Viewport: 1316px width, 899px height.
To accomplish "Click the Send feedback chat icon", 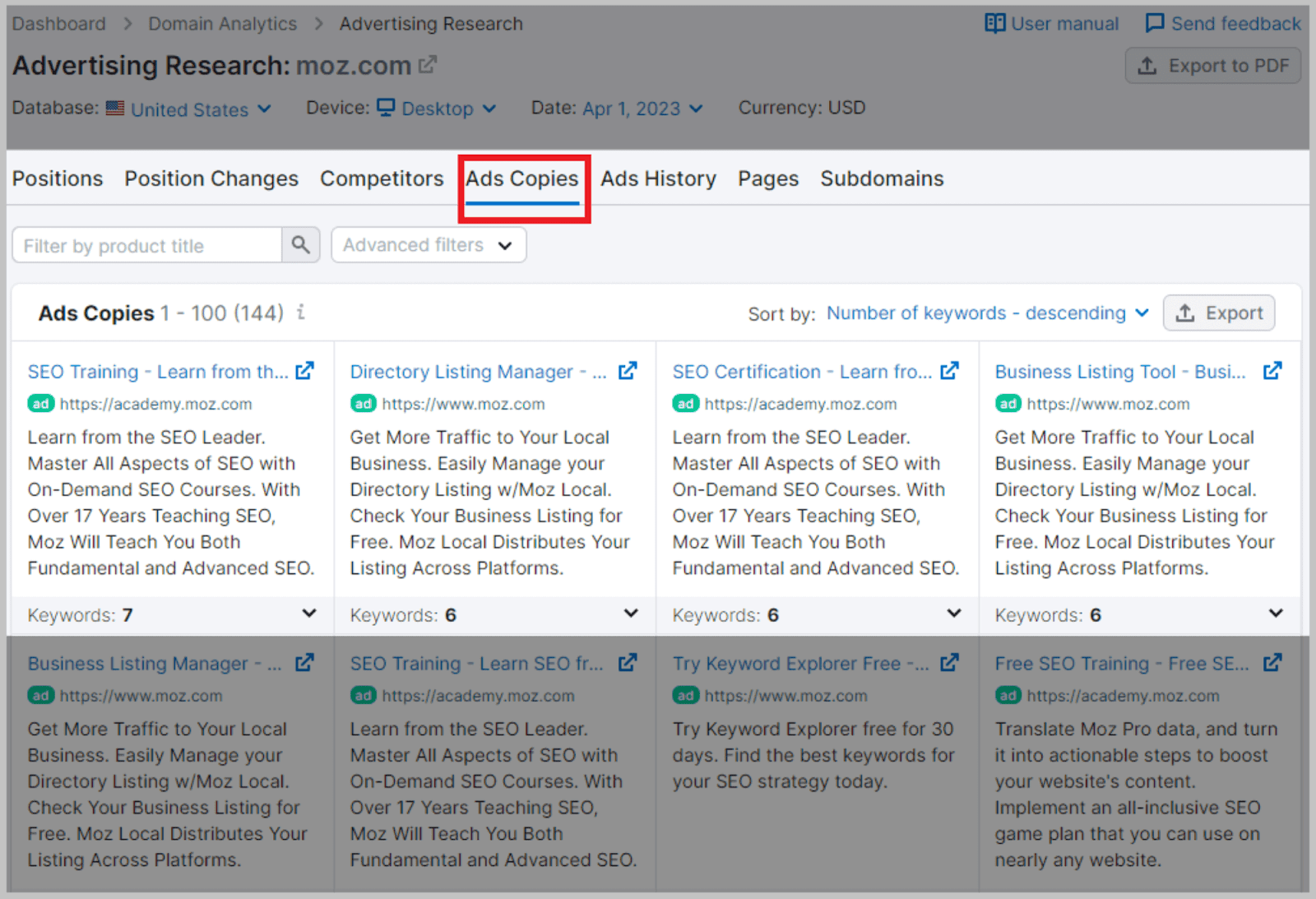I will click(x=1155, y=23).
